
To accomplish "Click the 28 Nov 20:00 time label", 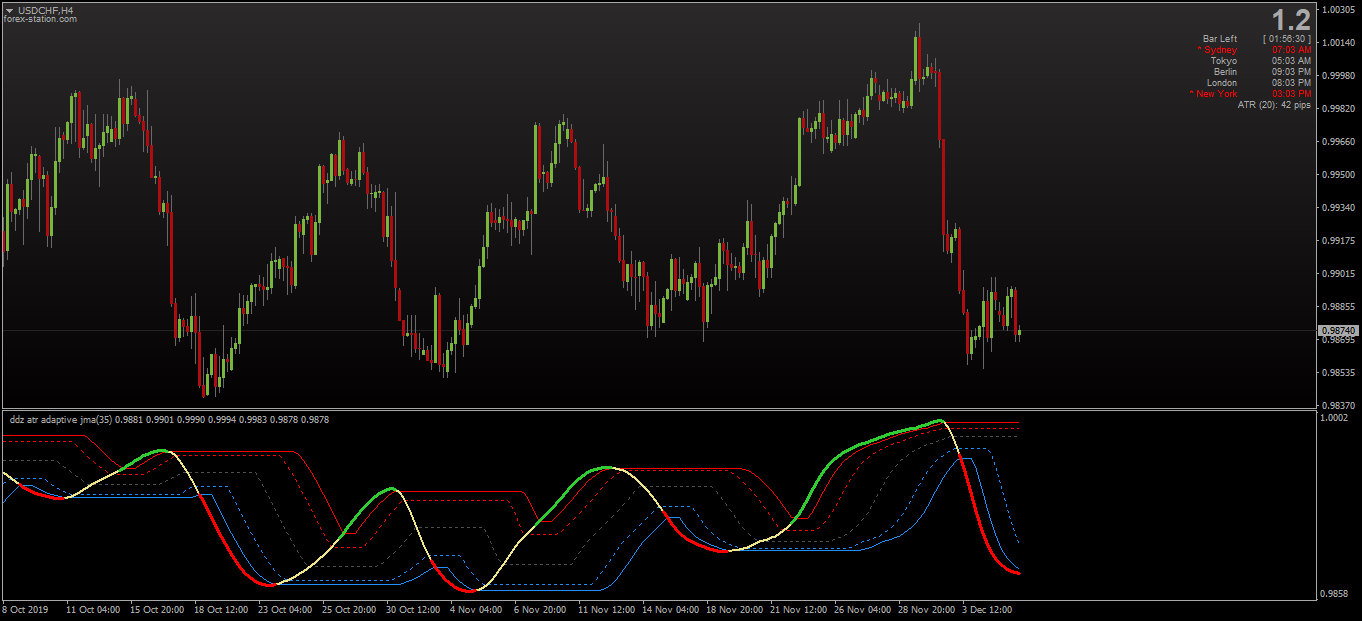I will point(925,609).
